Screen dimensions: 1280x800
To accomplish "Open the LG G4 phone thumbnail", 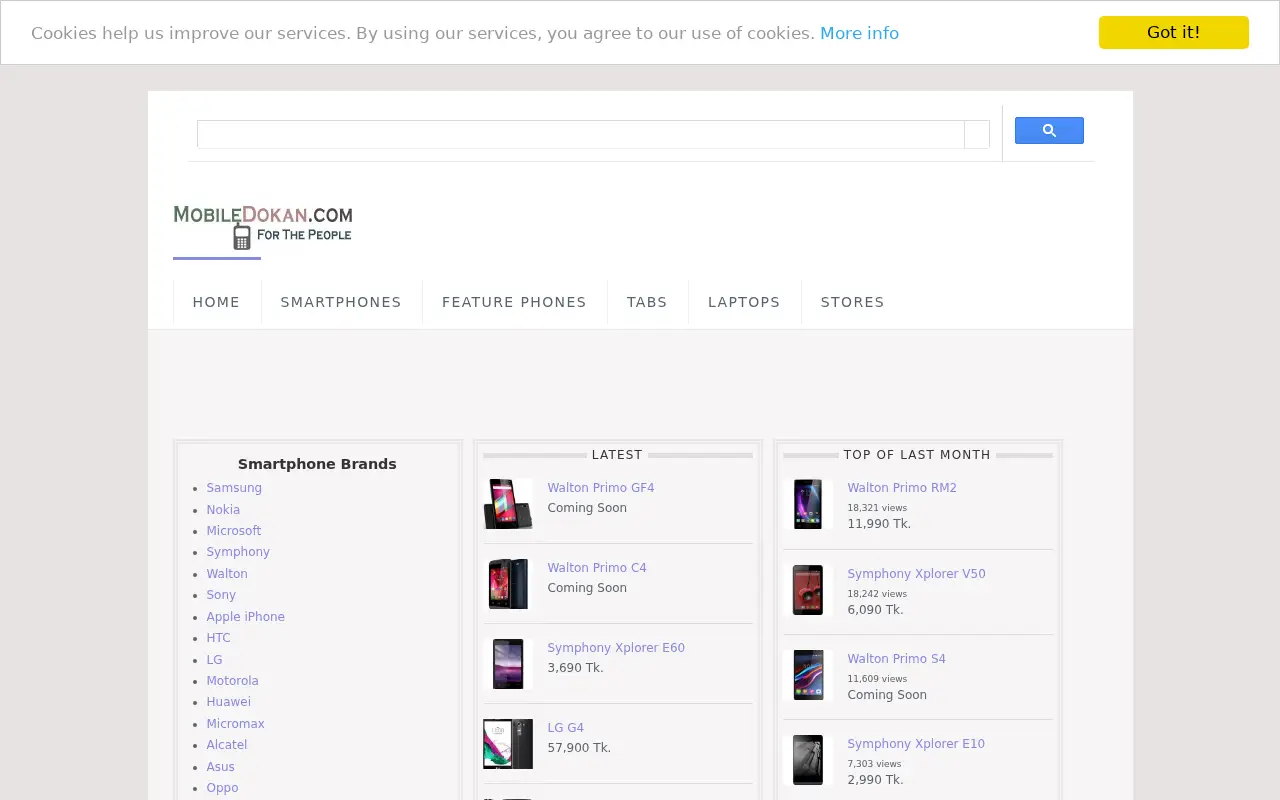I will 508,744.
